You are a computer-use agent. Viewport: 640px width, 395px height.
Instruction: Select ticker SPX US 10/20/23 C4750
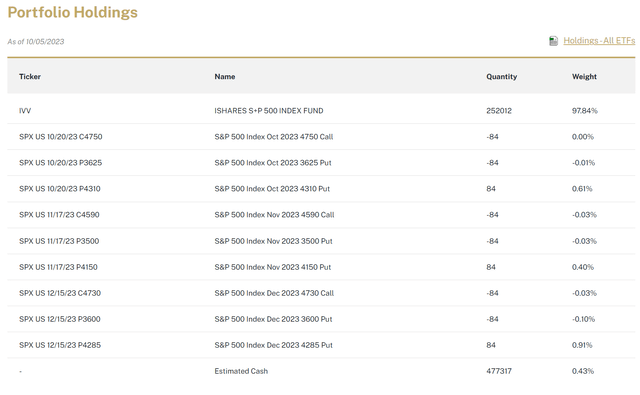(x=60, y=137)
